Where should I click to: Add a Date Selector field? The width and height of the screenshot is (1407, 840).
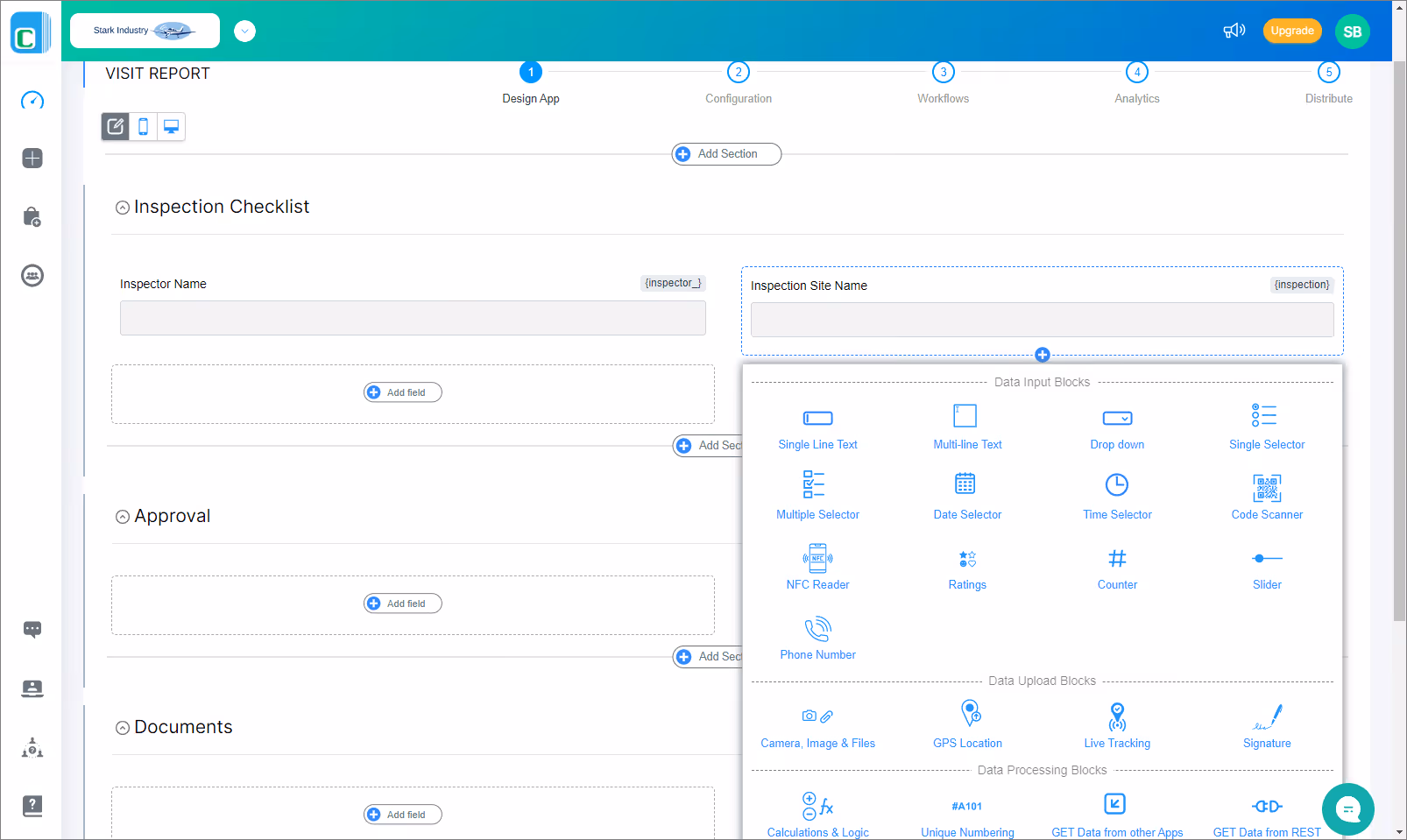pyautogui.click(x=966, y=498)
